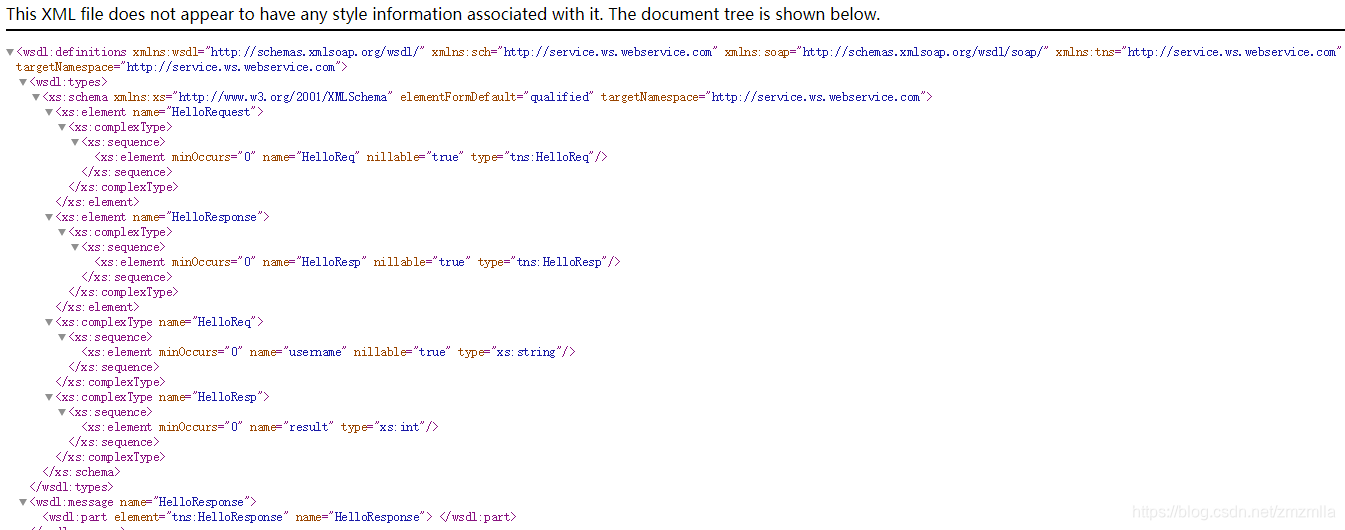Click the nillable="true" attribute on username line
The height and width of the screenshot is (530, 1345).
click(x=402, y=352)
